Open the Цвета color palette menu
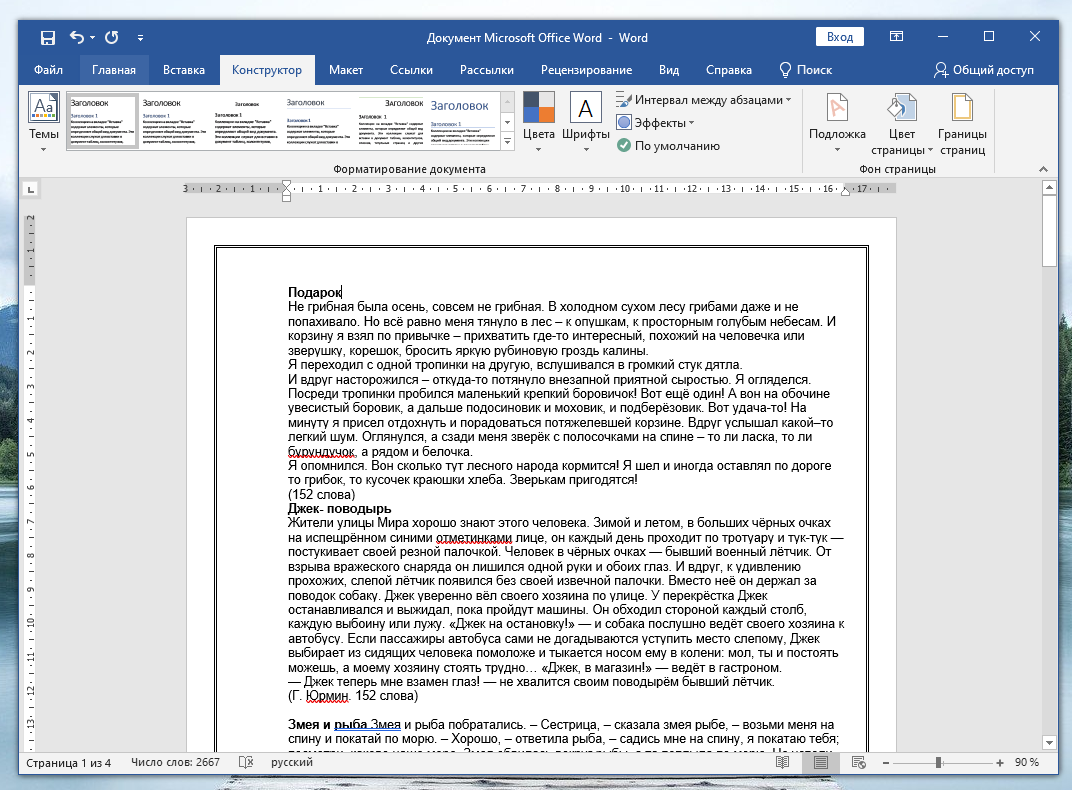Image resolution: width=1072 pixels, height=790 pixels. click(x=539, y=122)
